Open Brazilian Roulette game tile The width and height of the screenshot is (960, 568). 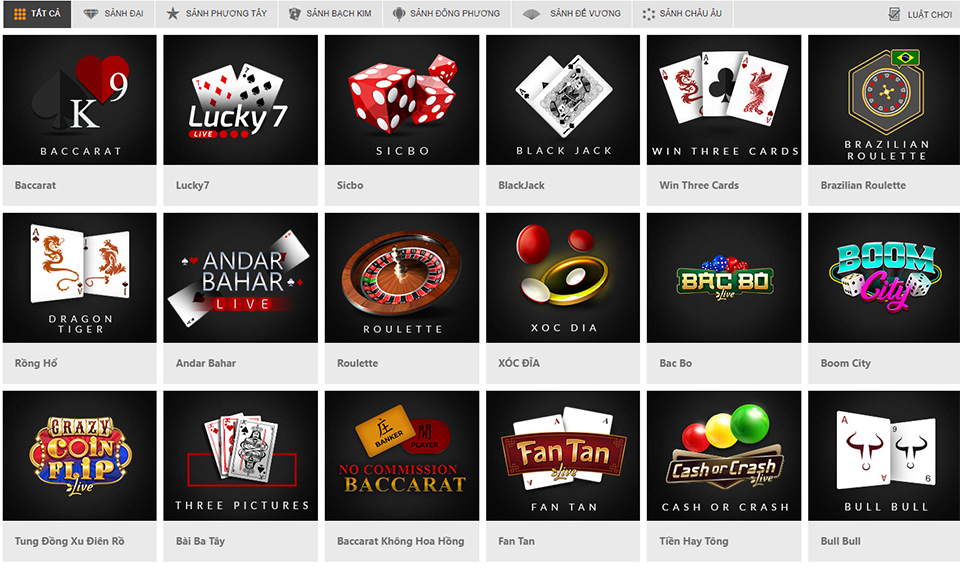point(885,100)
